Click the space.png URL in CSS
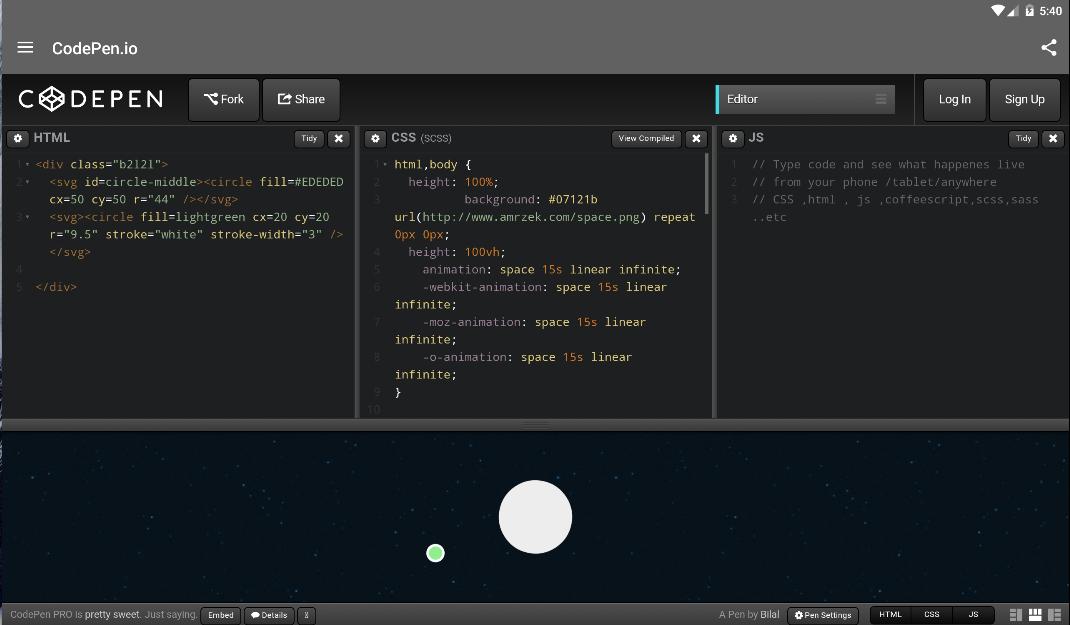This screenshot has width=1070, height=625. (x=531, y=217)
